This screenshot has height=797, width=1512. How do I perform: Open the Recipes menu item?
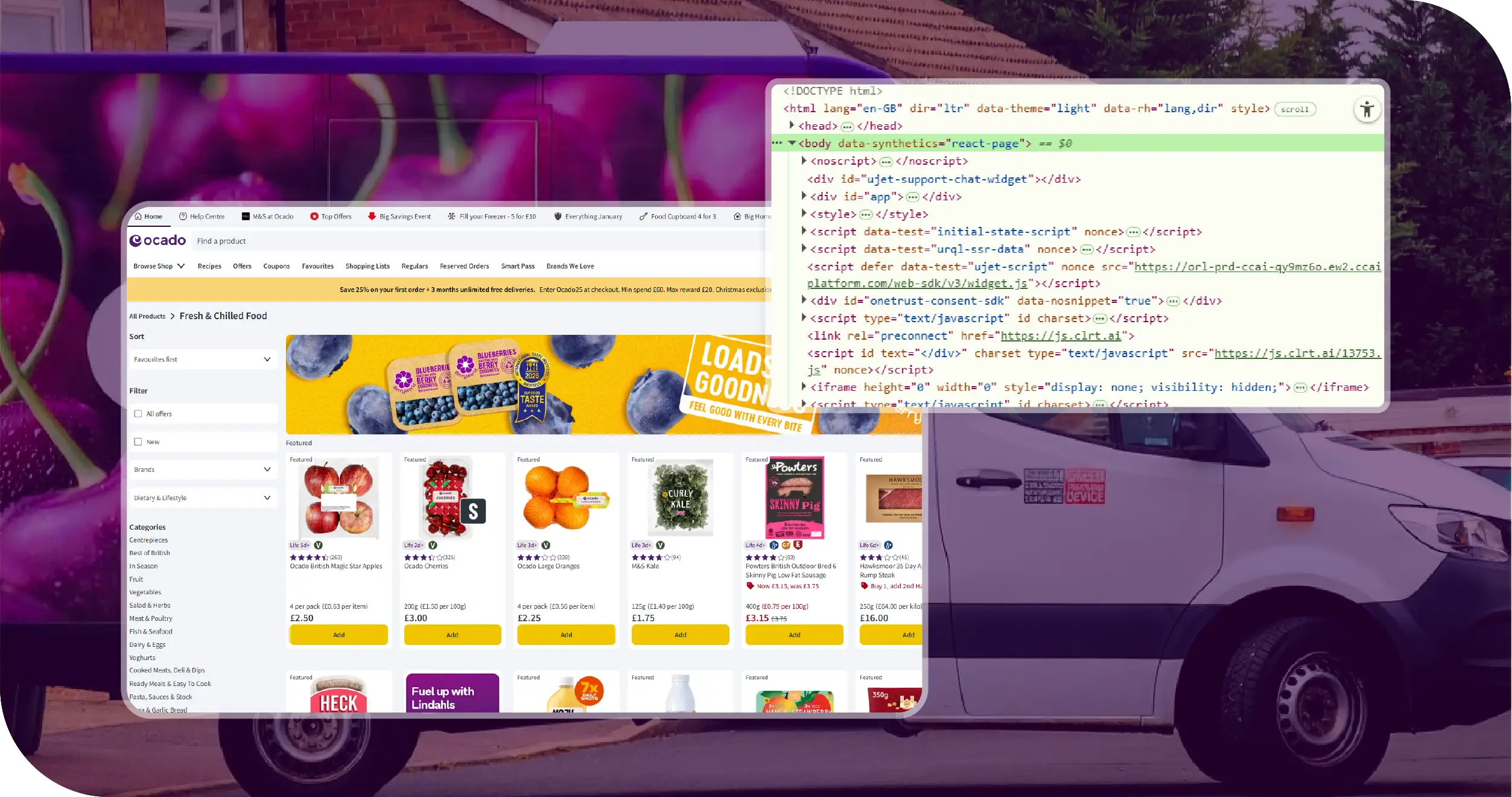point(209,265)
